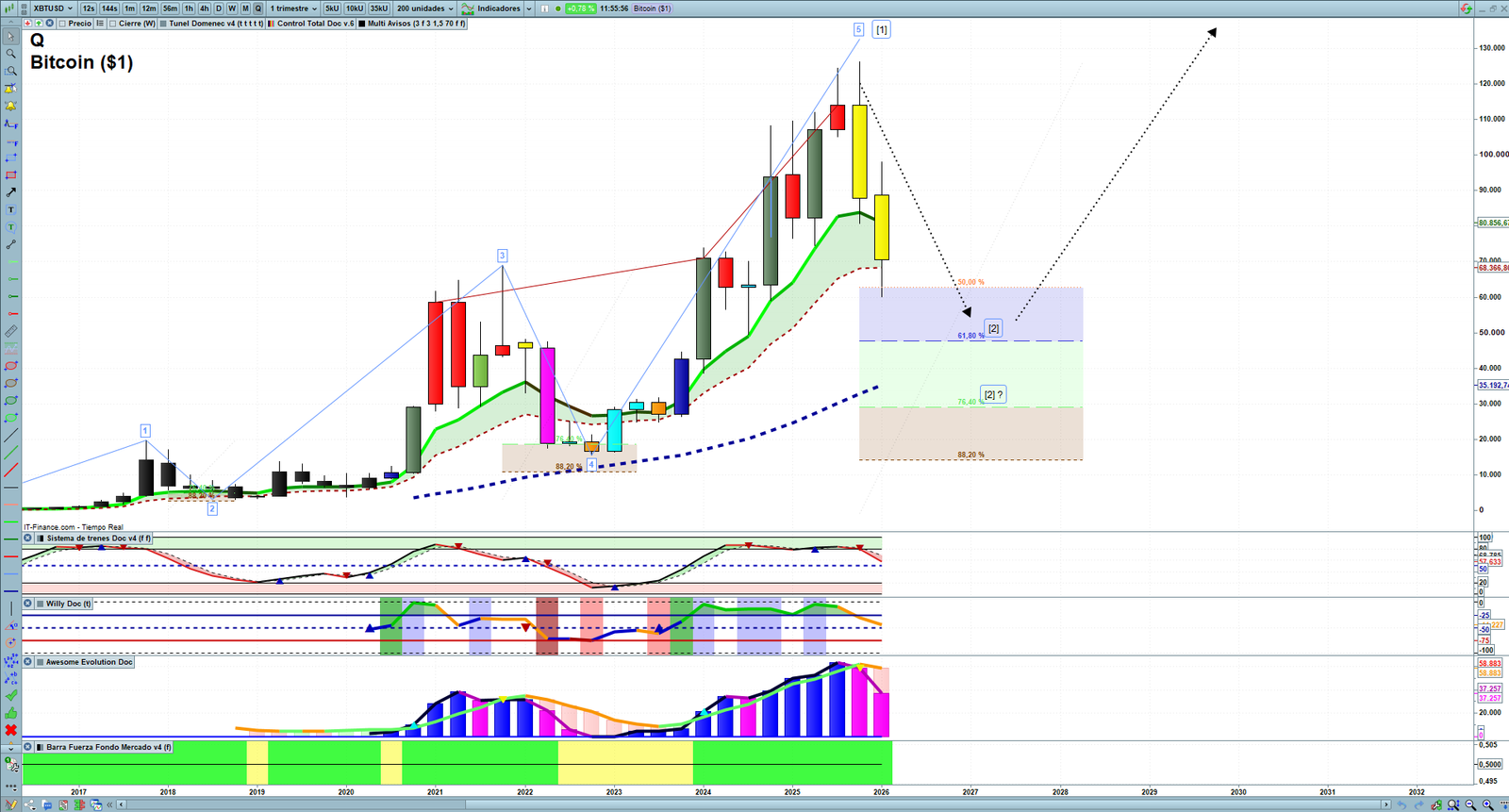This screenshot has height=812, width=1509.
Task: Close the Willy Doc indicator panel
Action: (x=28, y=604)
